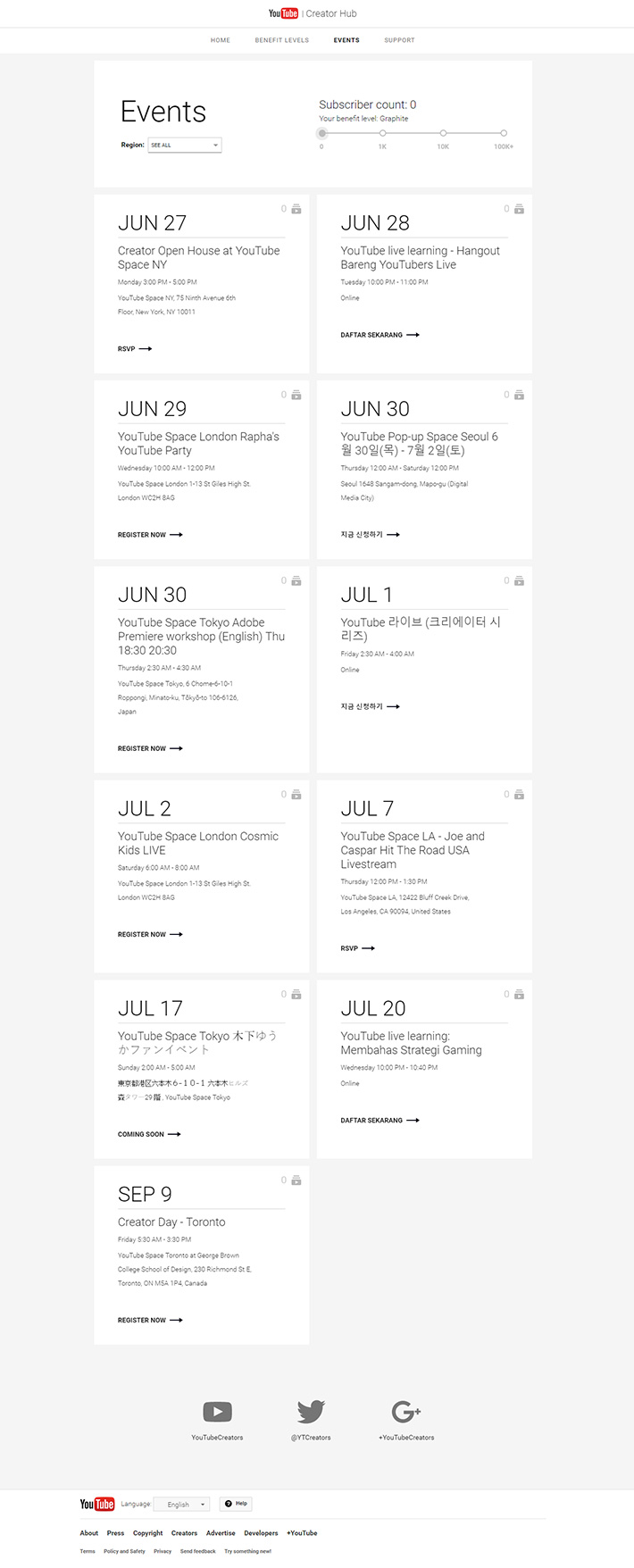Open the Home tab
This screenshot has height=1568, width=634.
click(x=221, y=40)
